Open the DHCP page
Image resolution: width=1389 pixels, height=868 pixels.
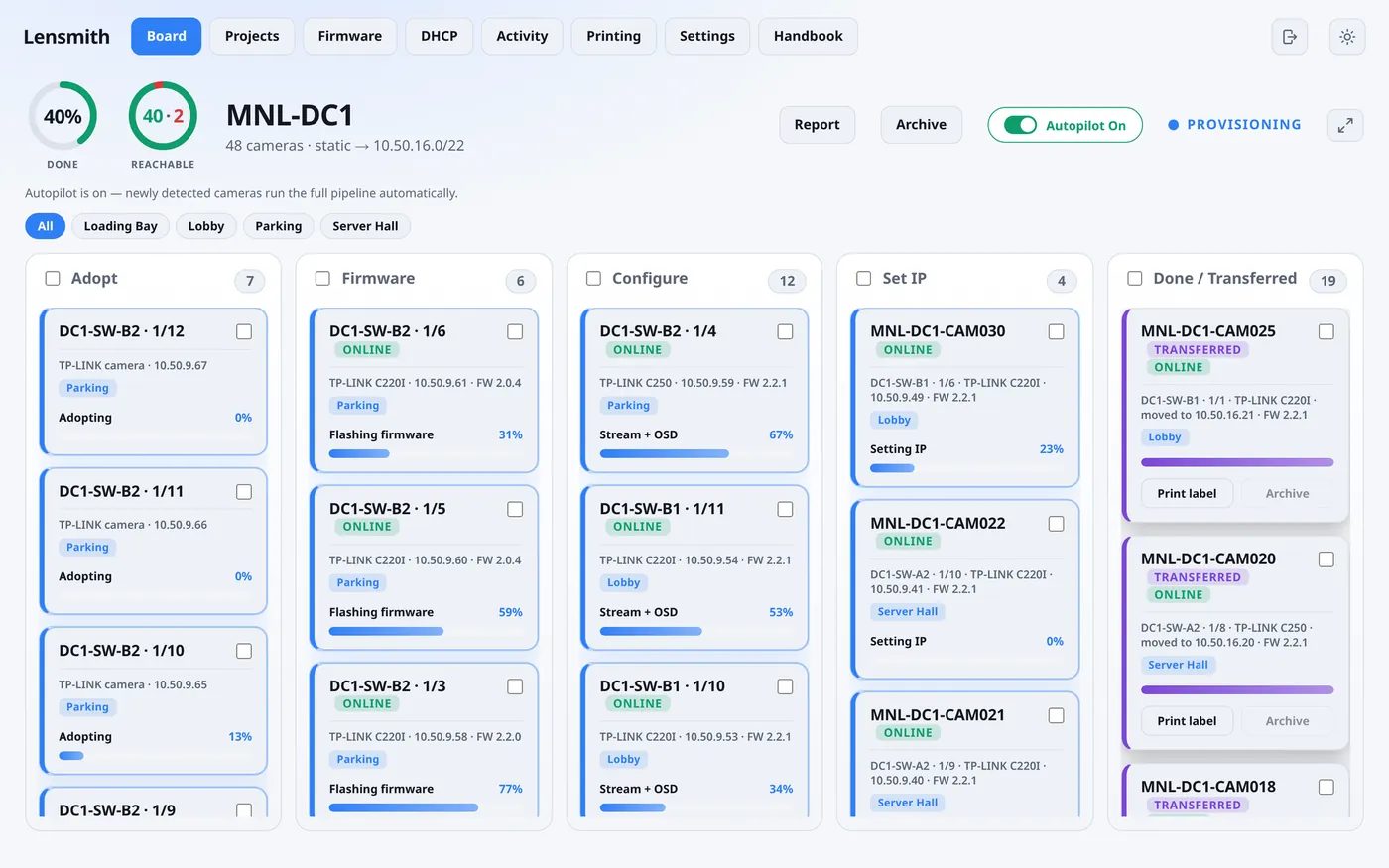[x=440, y=36]
